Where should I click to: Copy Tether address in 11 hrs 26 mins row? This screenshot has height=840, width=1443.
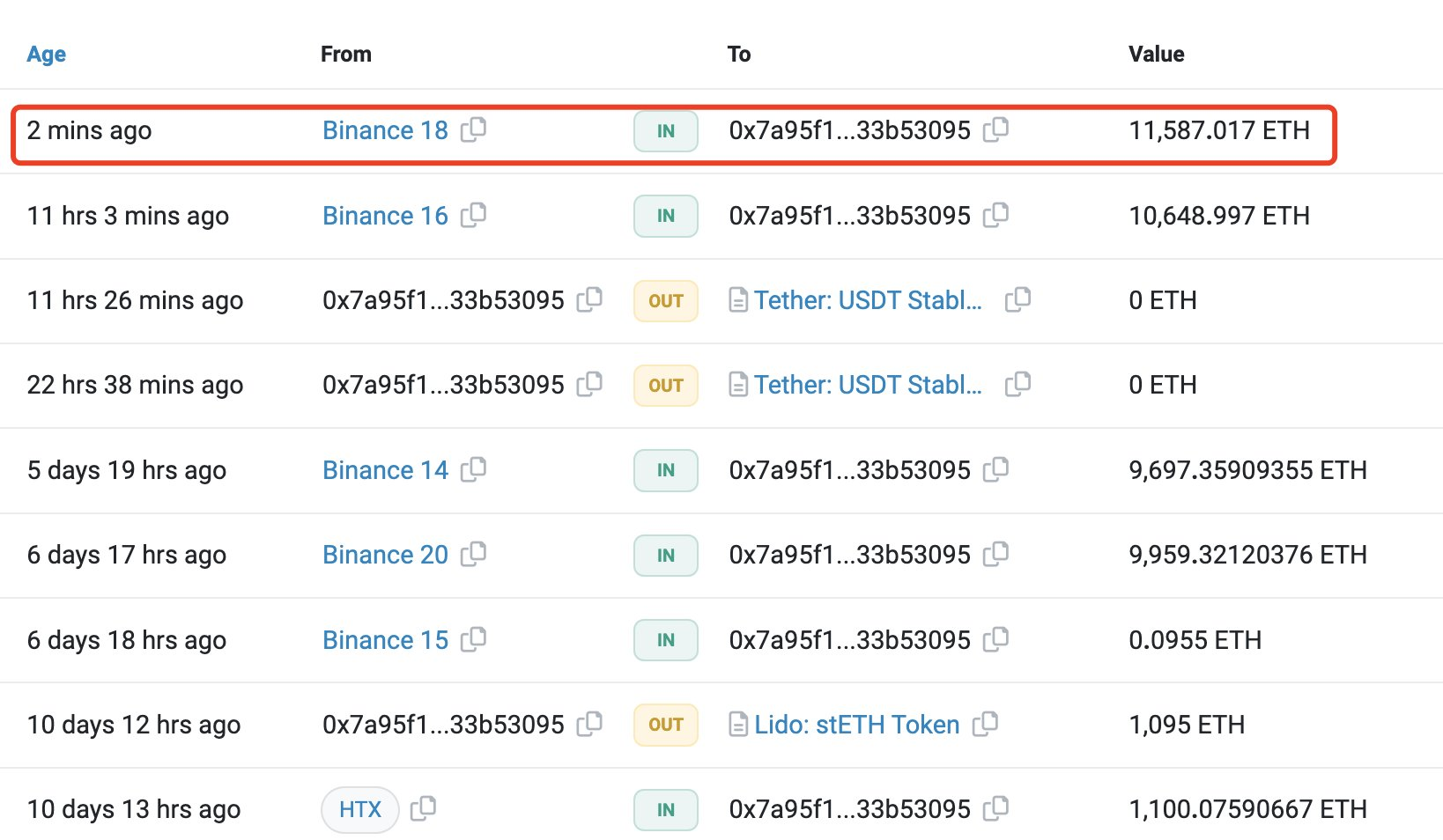click(x=1017, y=299)
